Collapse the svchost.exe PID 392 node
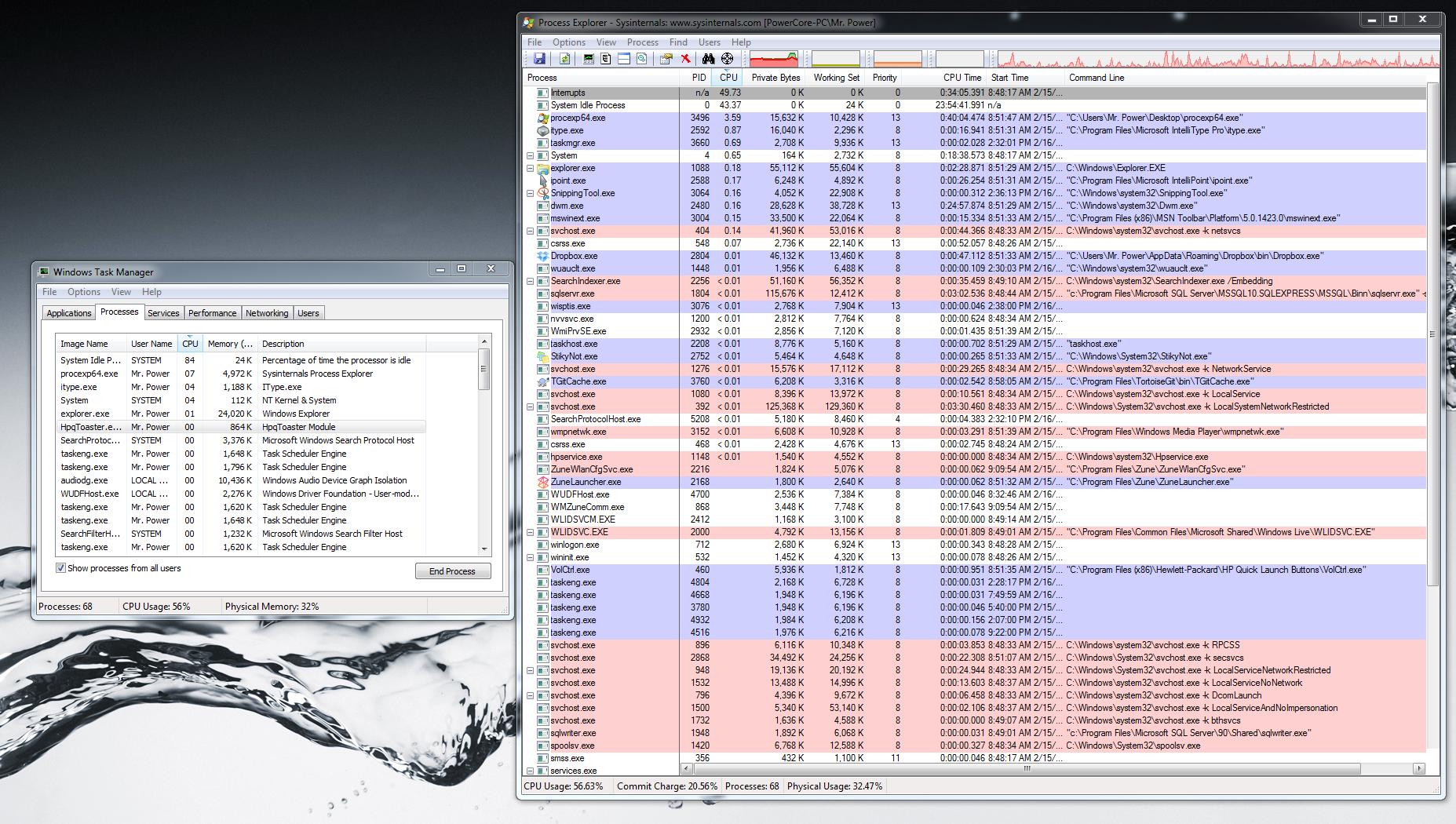Image resolution: width=1456 pixels, height=824 pixels. click(x=530, y=407)
